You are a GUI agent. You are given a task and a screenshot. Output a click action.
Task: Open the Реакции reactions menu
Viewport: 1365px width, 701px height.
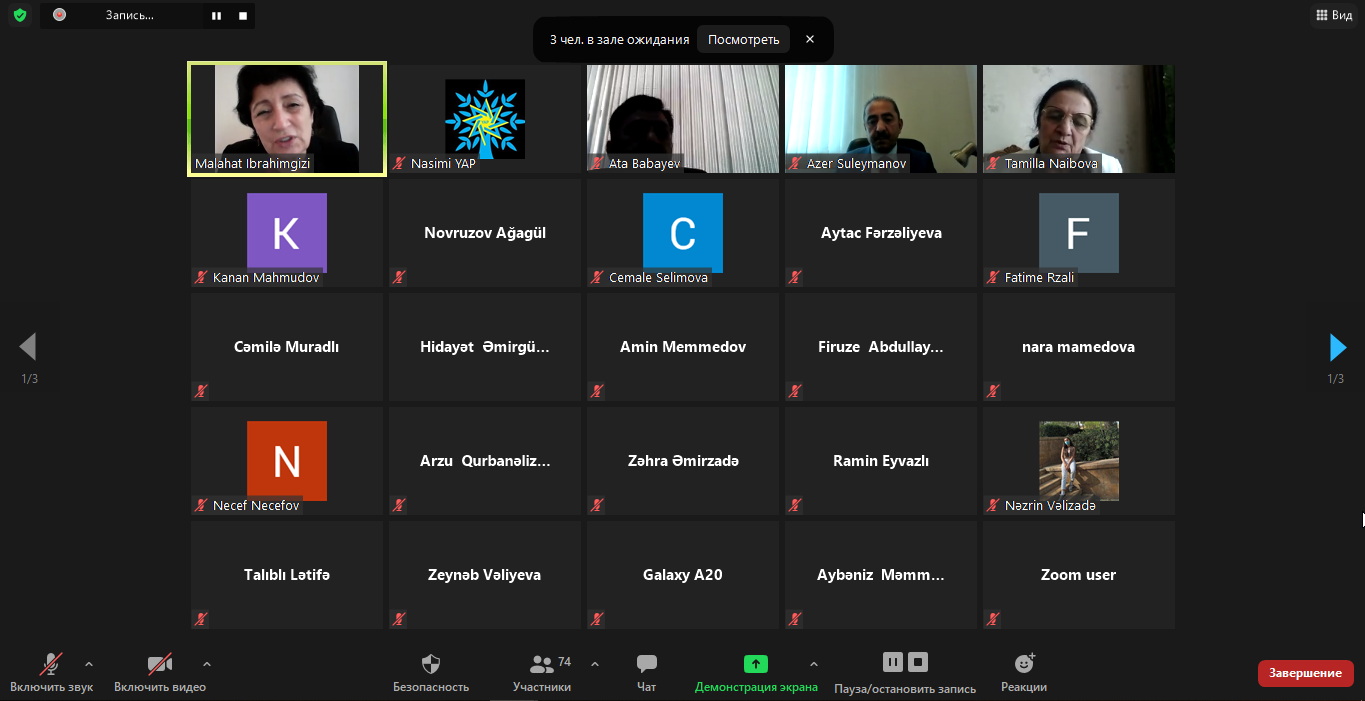[x=1024, y=673]
